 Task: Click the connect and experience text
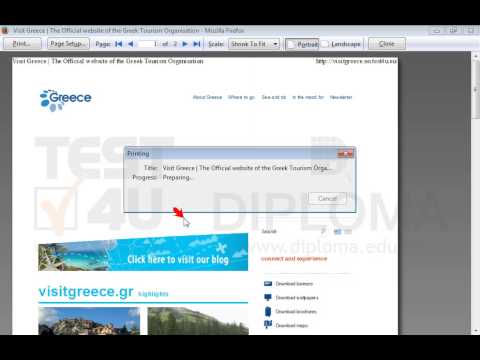pos(294,259)
